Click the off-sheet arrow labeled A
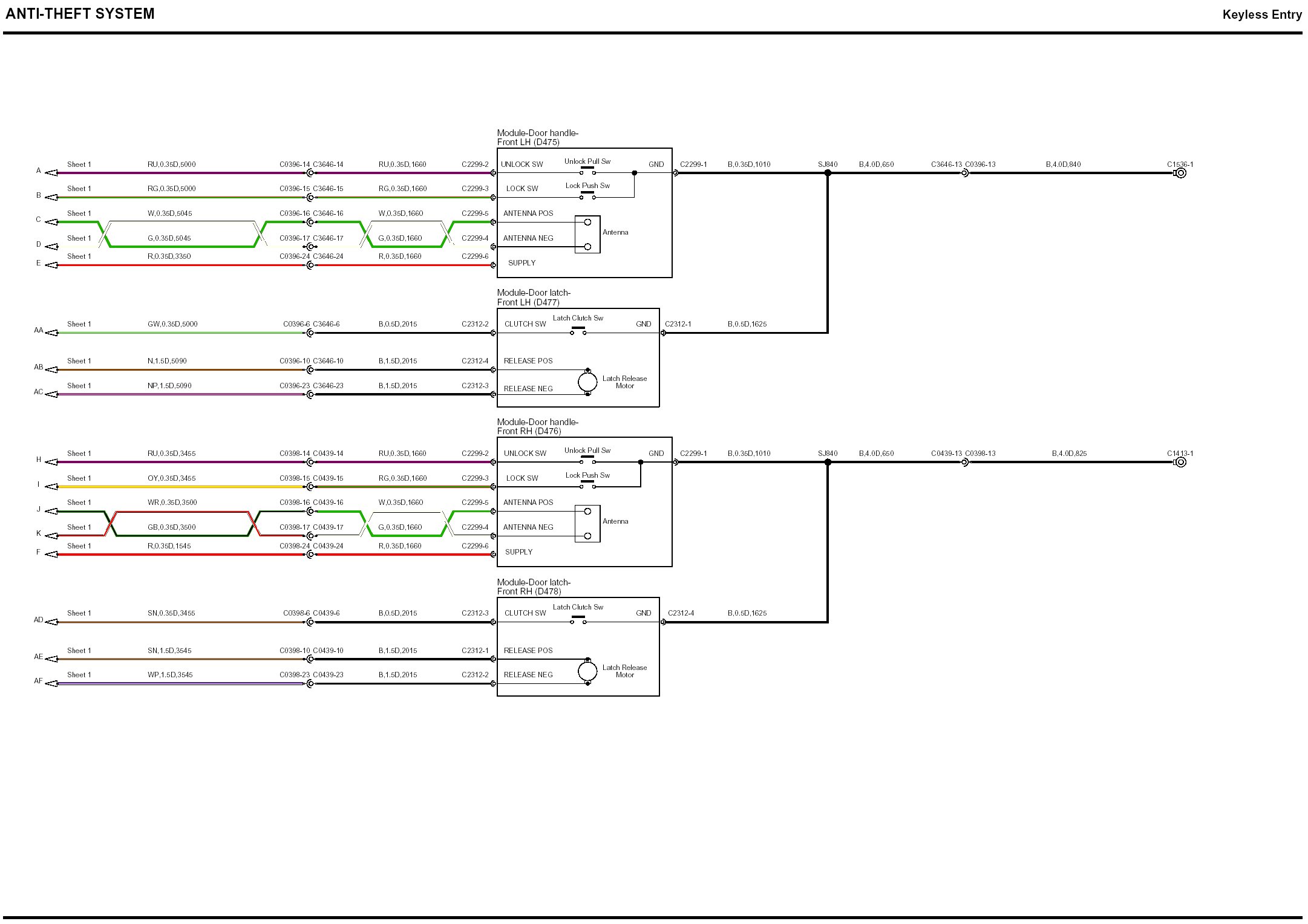1308x924 pixels. coord(51,173)
